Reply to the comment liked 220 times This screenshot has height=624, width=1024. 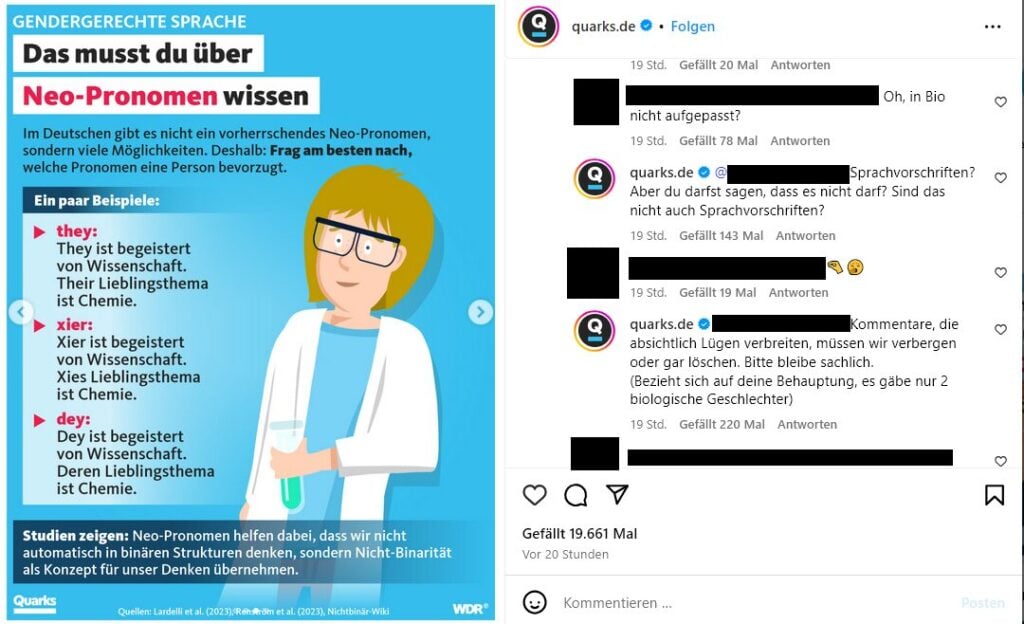807,424
